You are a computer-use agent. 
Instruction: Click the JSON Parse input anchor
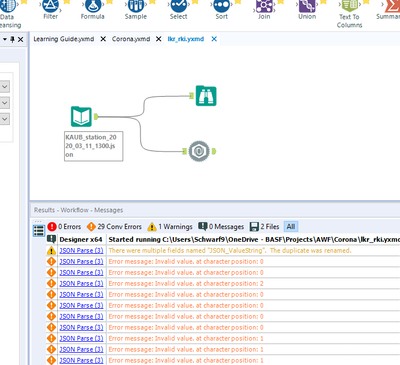pyautogui.click(x=184, y=151)
